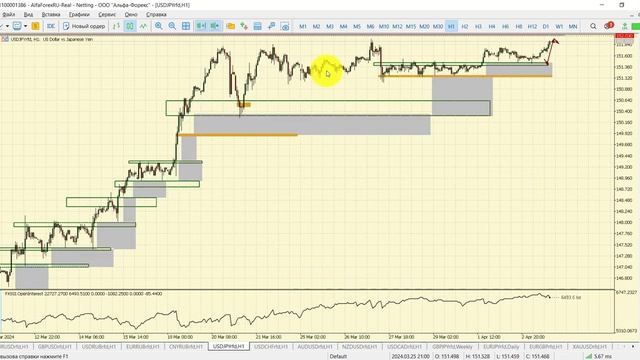Switch to the EURJPY Daily chart tab
The height and width of the screenshot is (360, 640).
[x=501, y=347]
